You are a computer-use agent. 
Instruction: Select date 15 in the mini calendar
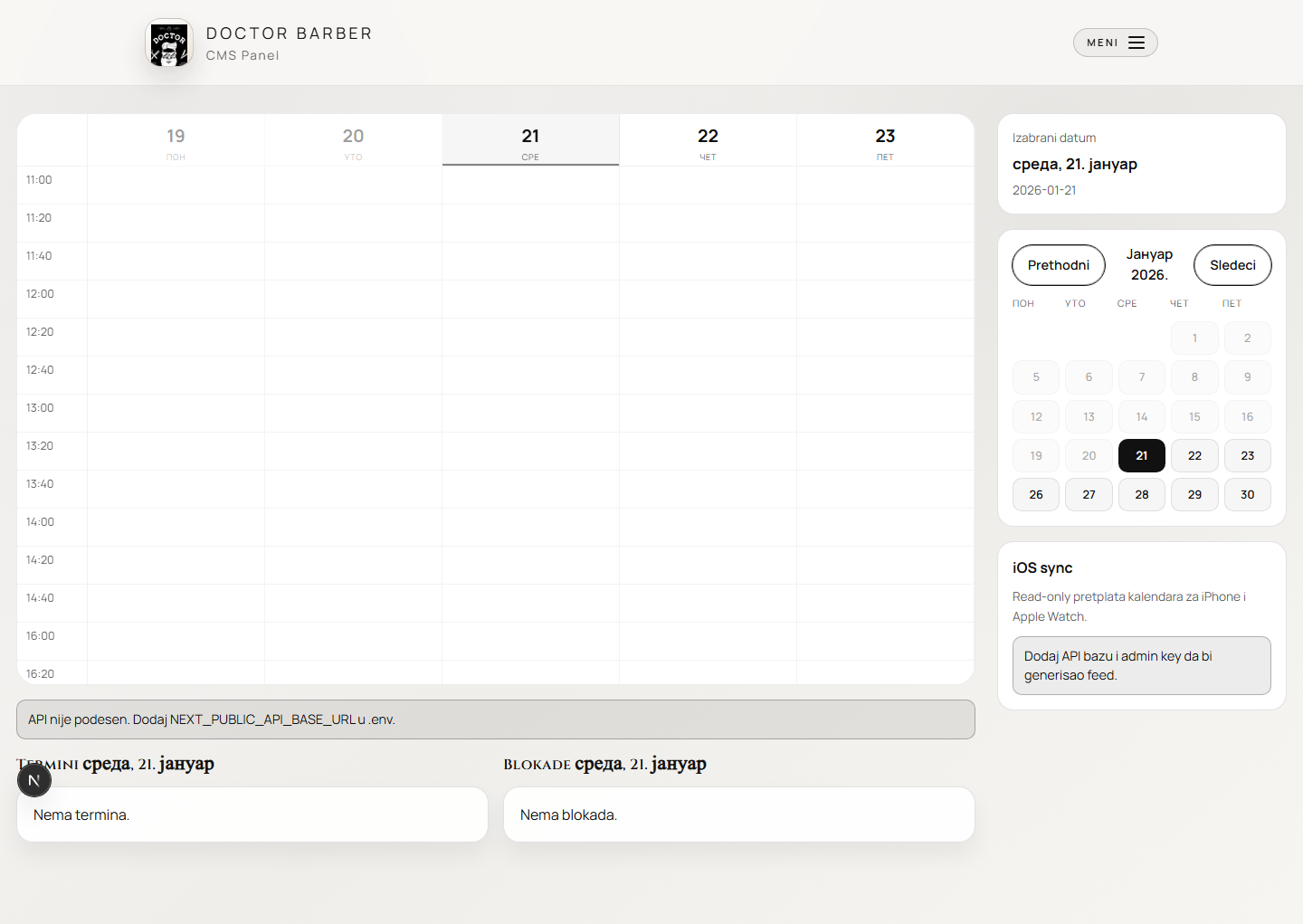tap(1194, 416)
